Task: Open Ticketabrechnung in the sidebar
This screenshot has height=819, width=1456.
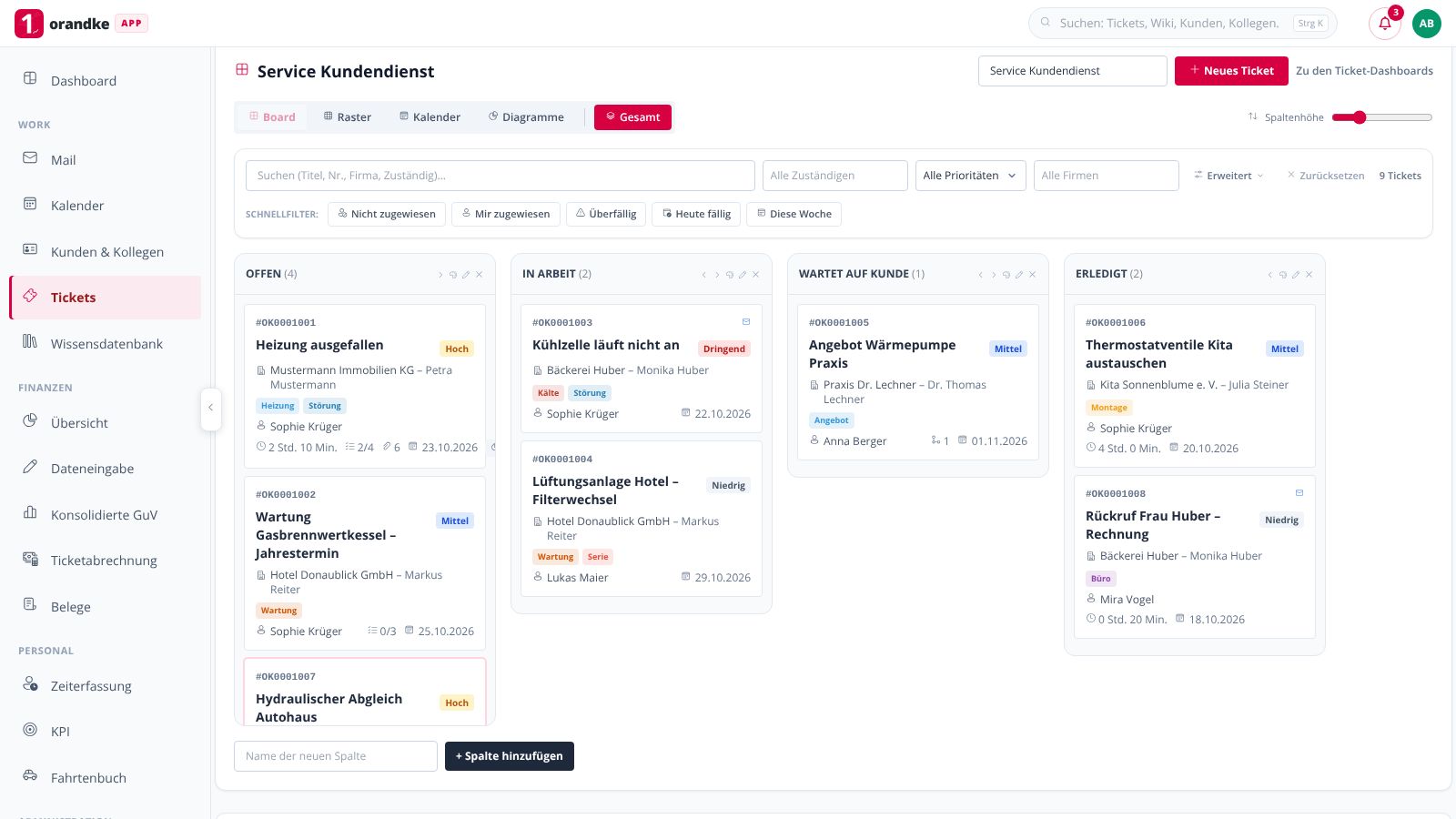Action: (x=106, y=560)
